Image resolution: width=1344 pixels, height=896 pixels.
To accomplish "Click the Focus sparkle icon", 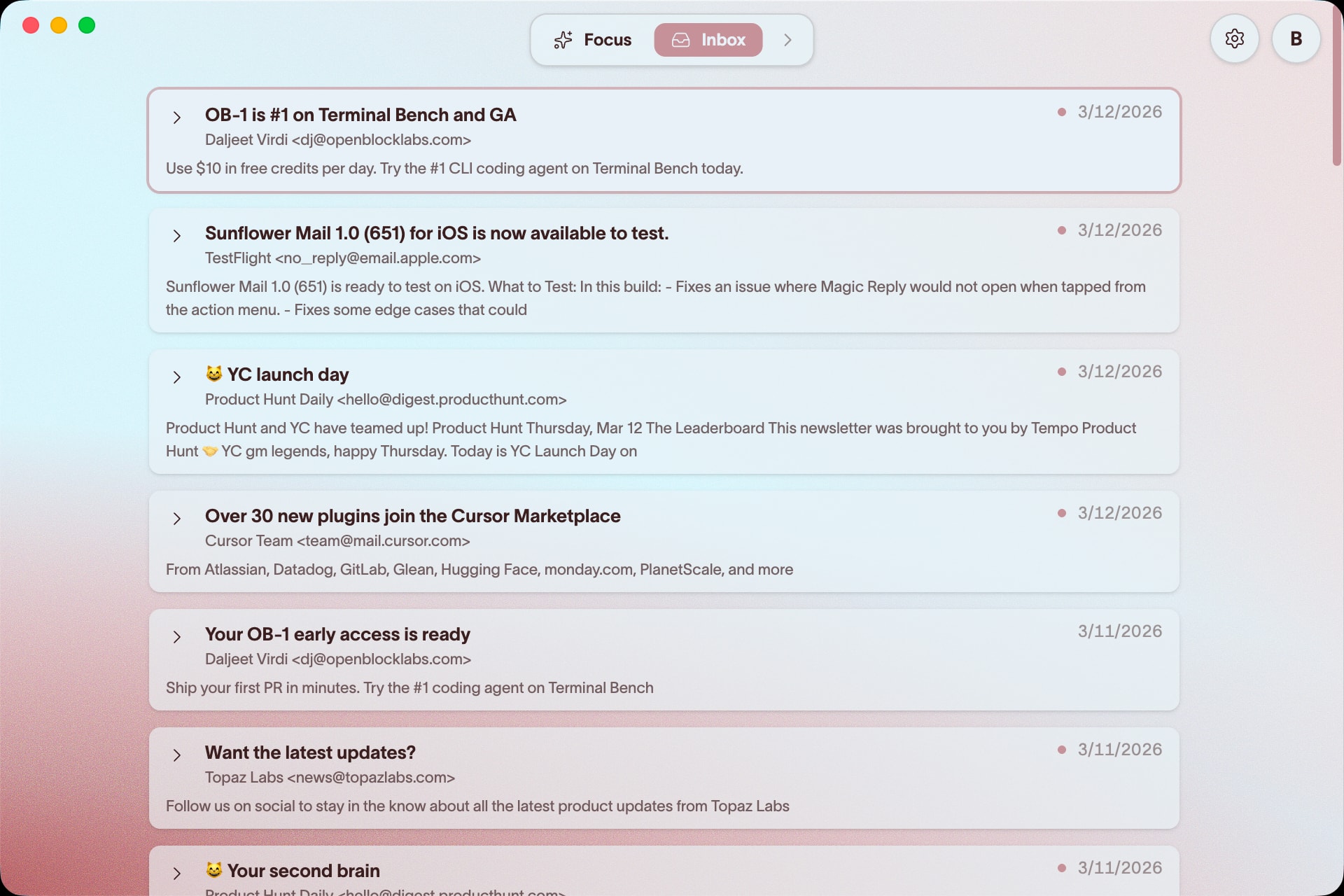I will [x=563, y=40].
